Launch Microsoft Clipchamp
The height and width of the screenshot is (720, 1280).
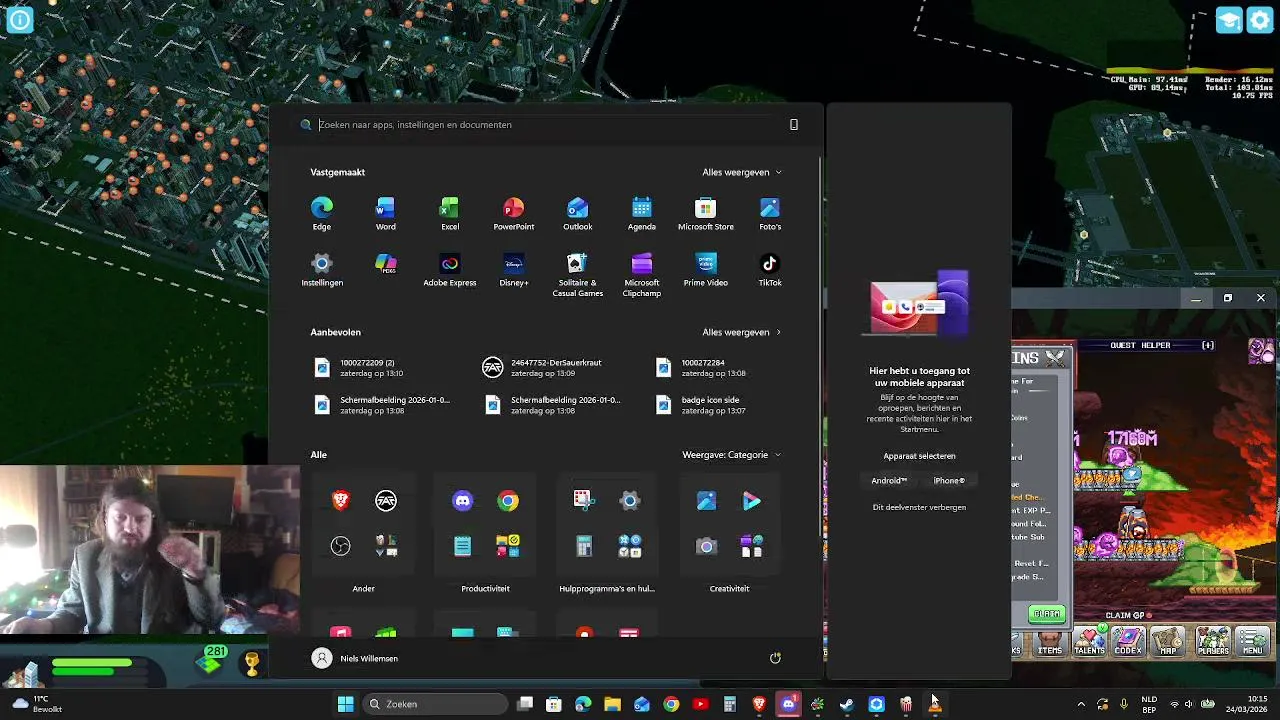click(x=641, y=274)
